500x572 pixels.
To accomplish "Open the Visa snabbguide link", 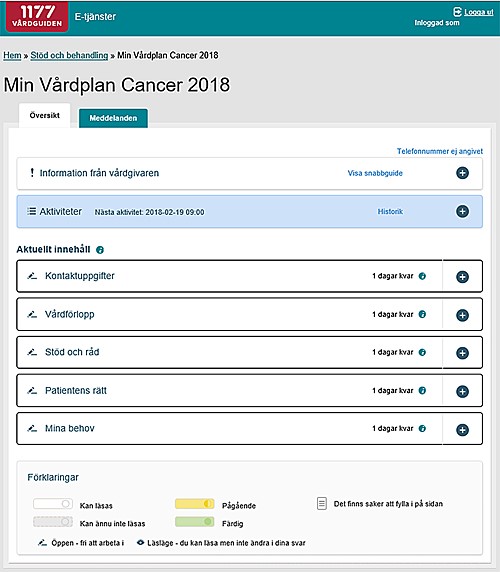I will click(375, 173).
